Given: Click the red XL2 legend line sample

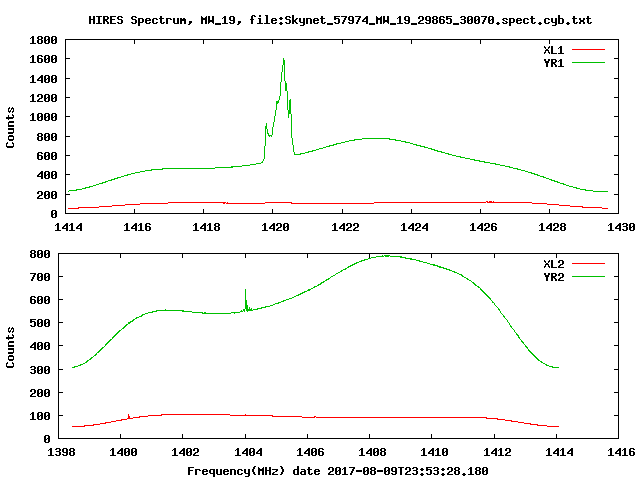Looking at the screenshot, I should [x=588, y=264].
